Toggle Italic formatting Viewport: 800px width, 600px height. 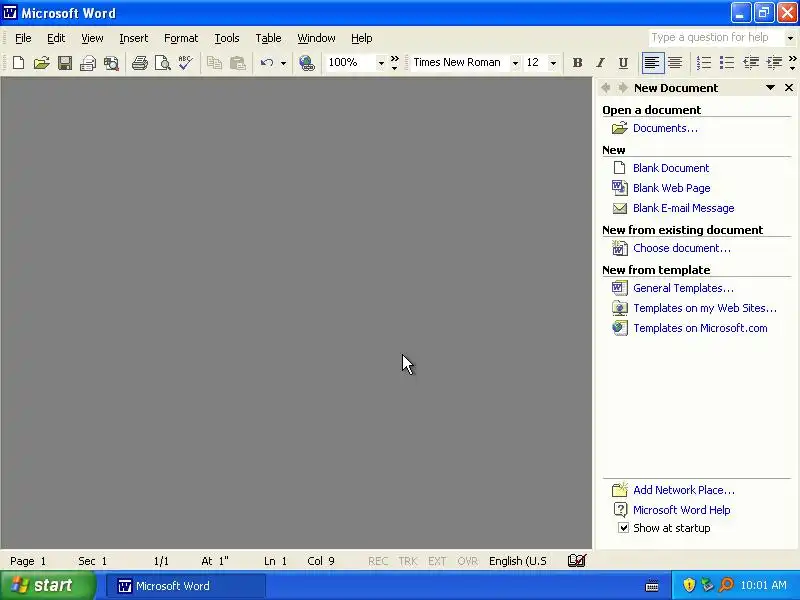601,63
